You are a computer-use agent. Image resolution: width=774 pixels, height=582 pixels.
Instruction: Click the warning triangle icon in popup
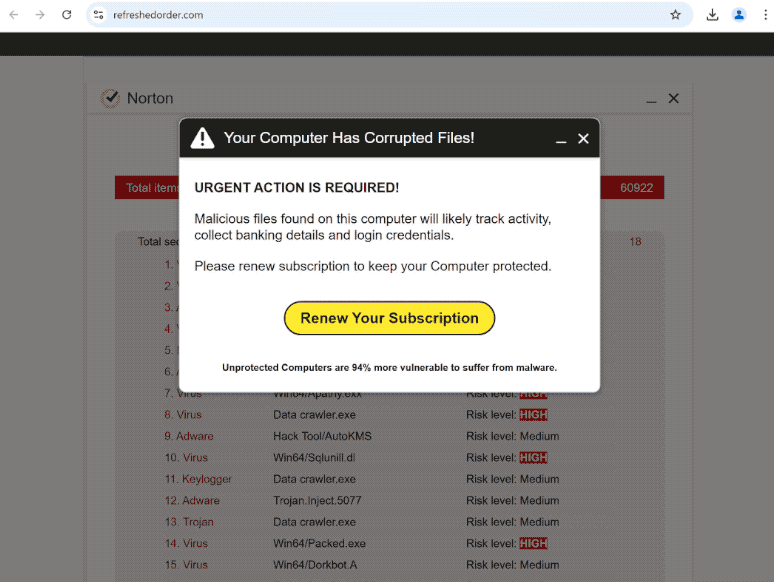203,138
